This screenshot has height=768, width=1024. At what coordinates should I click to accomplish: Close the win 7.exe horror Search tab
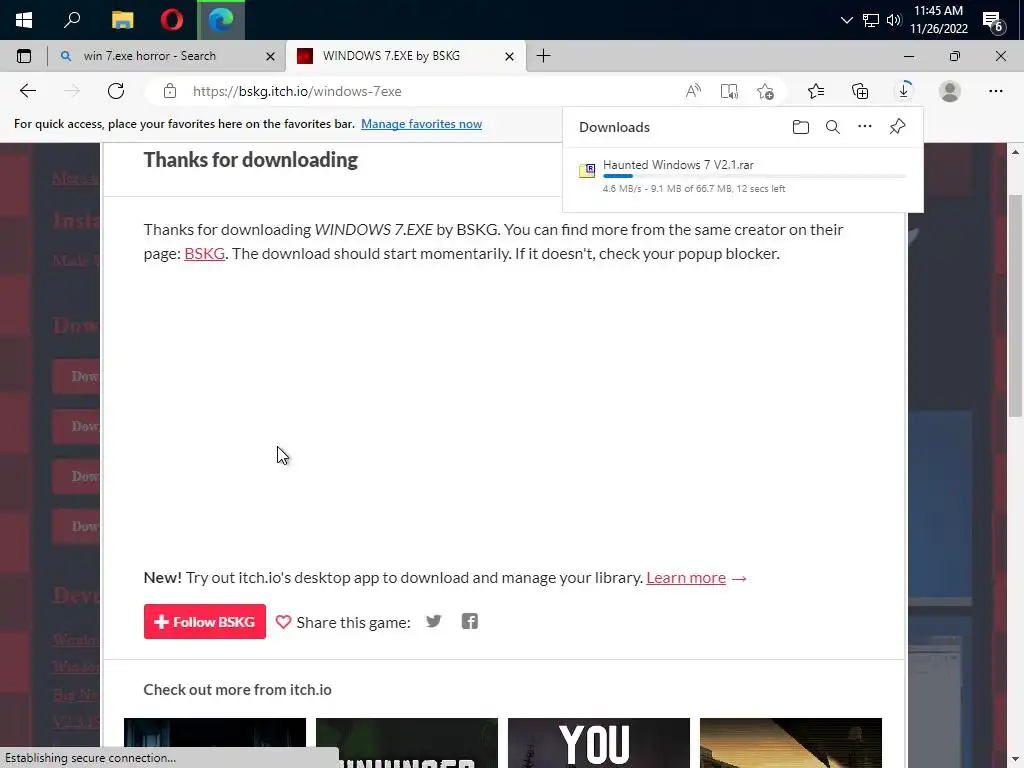pyautogui.click(x=270, y=57)
